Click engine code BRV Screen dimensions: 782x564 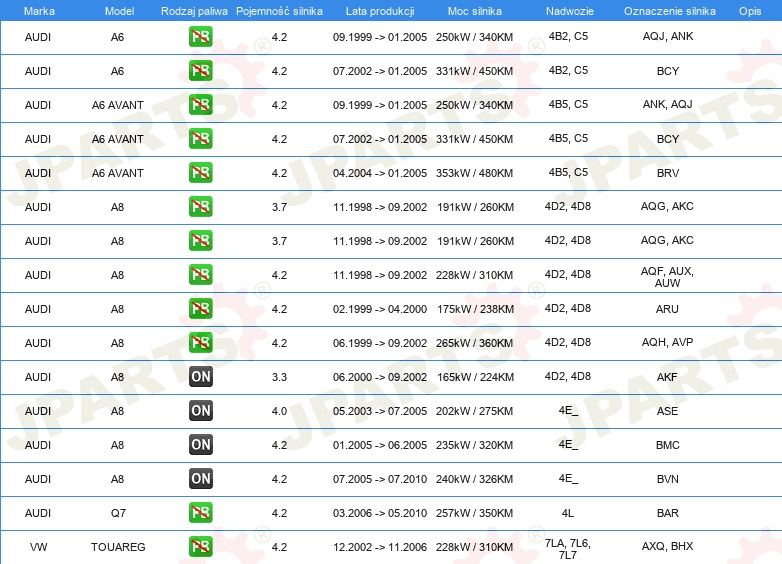(x=668, y=173)
